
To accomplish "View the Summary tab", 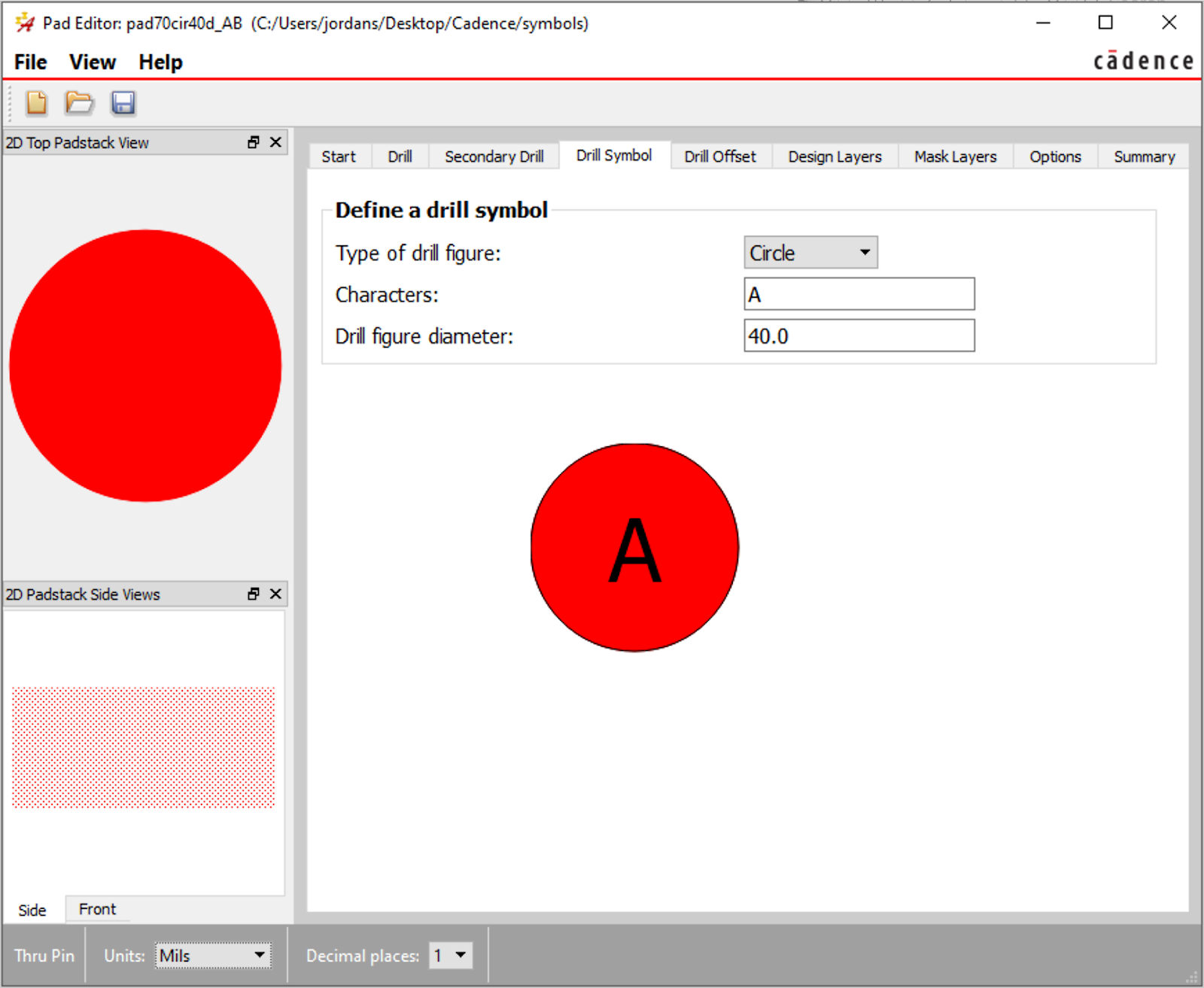I will coord(1144,157).
